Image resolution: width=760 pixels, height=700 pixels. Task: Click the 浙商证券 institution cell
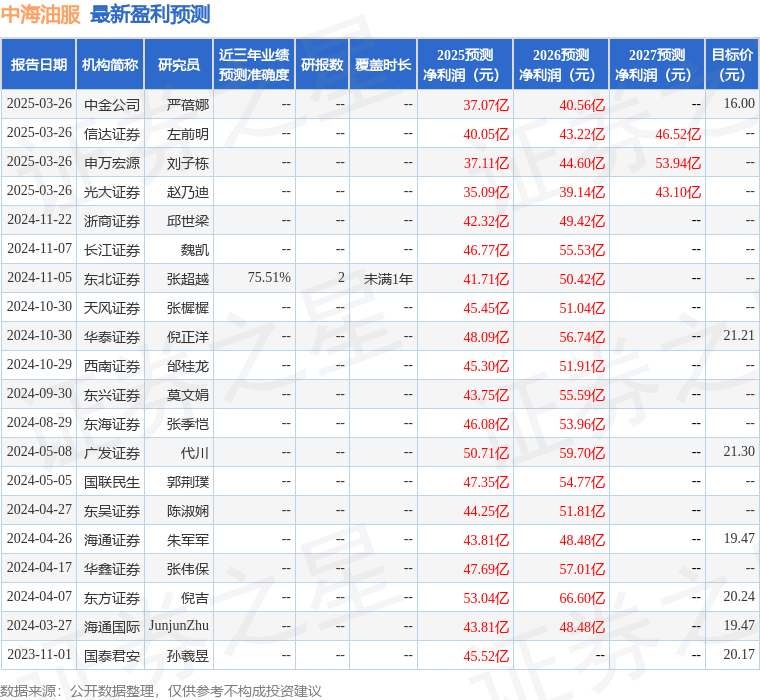point(112,221)
